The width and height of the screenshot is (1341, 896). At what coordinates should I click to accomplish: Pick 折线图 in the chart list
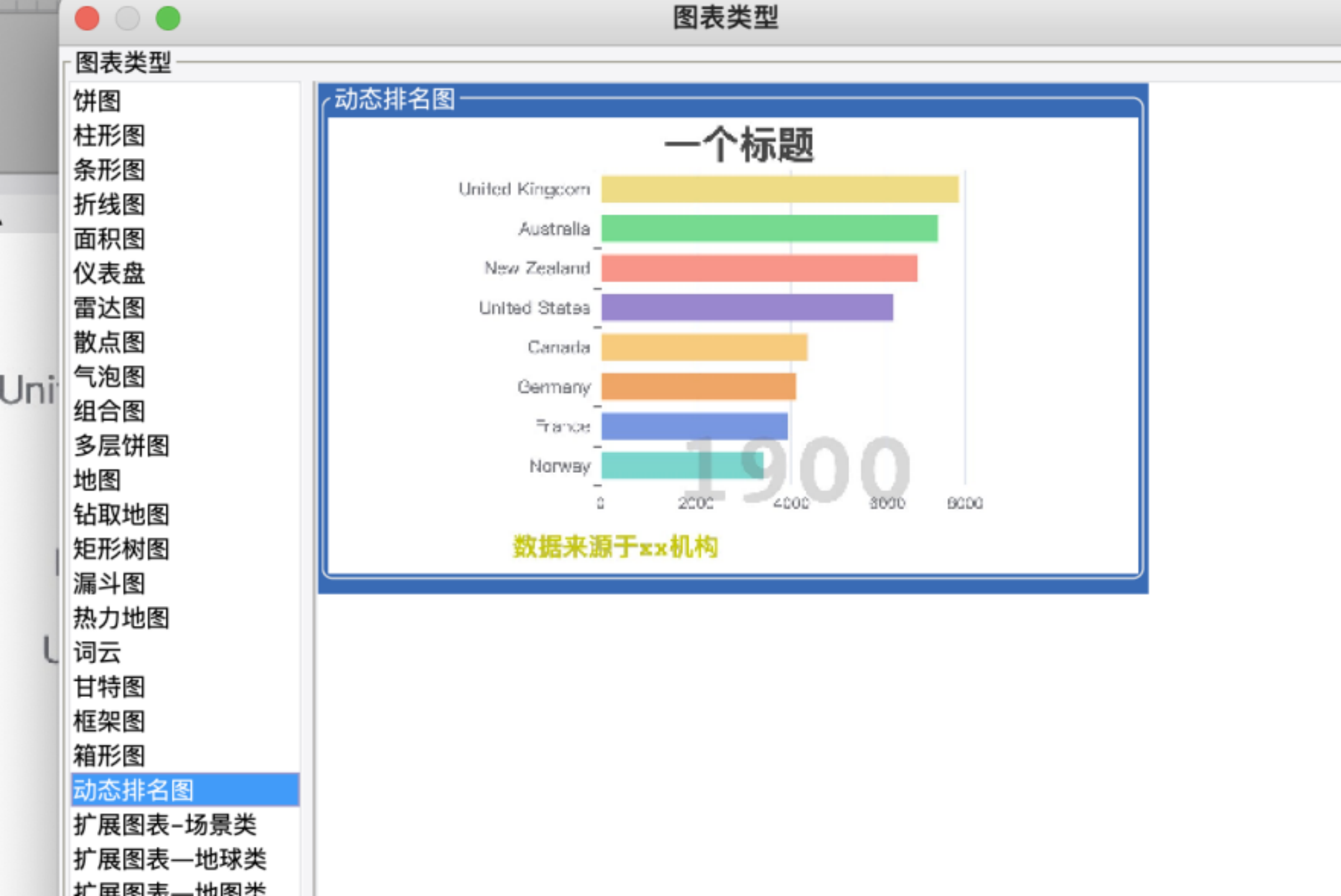[x=110, y=205]
